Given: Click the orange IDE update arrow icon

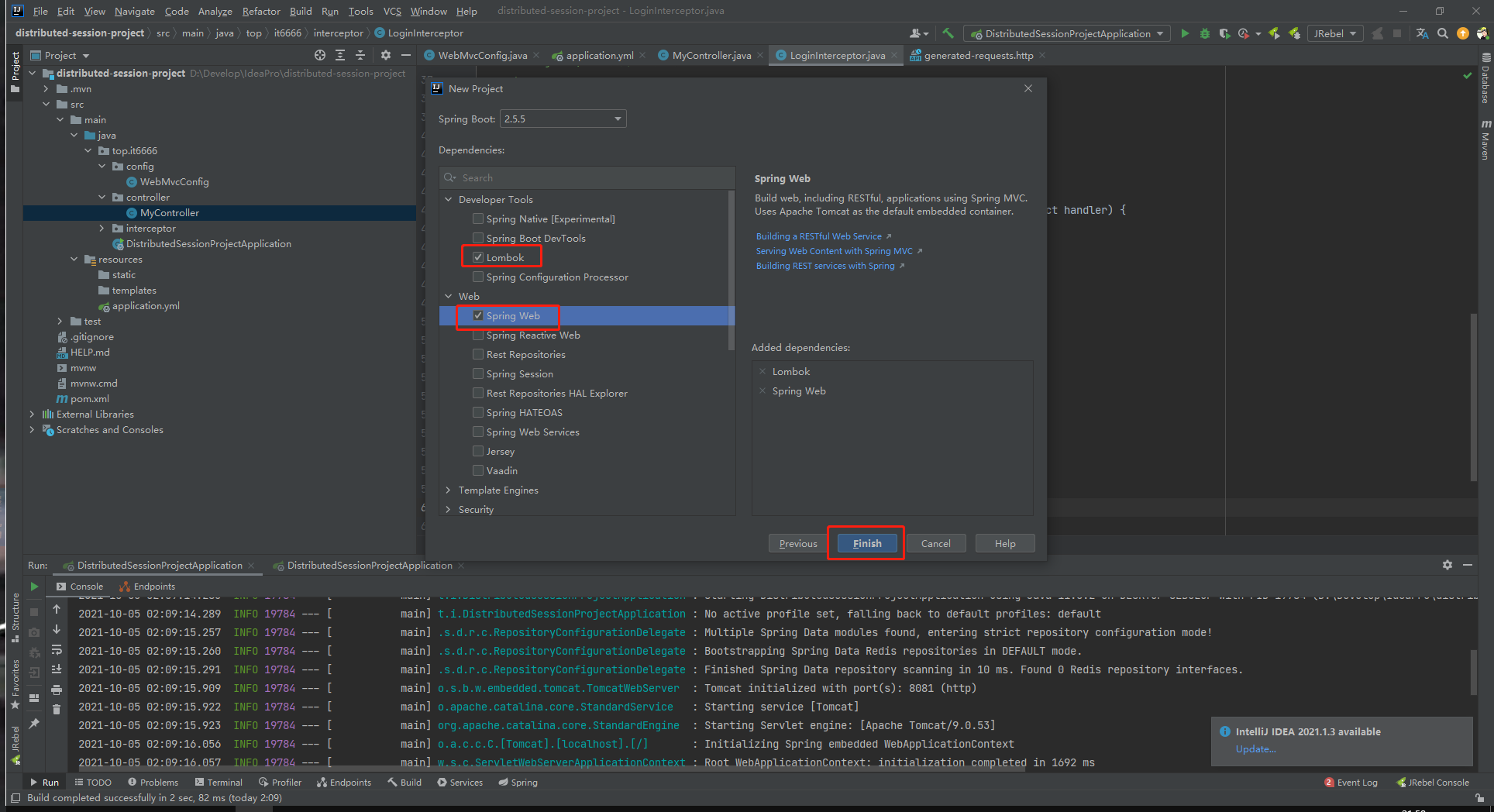Looking at the screenshot, I should click(x=1463, y=33).
